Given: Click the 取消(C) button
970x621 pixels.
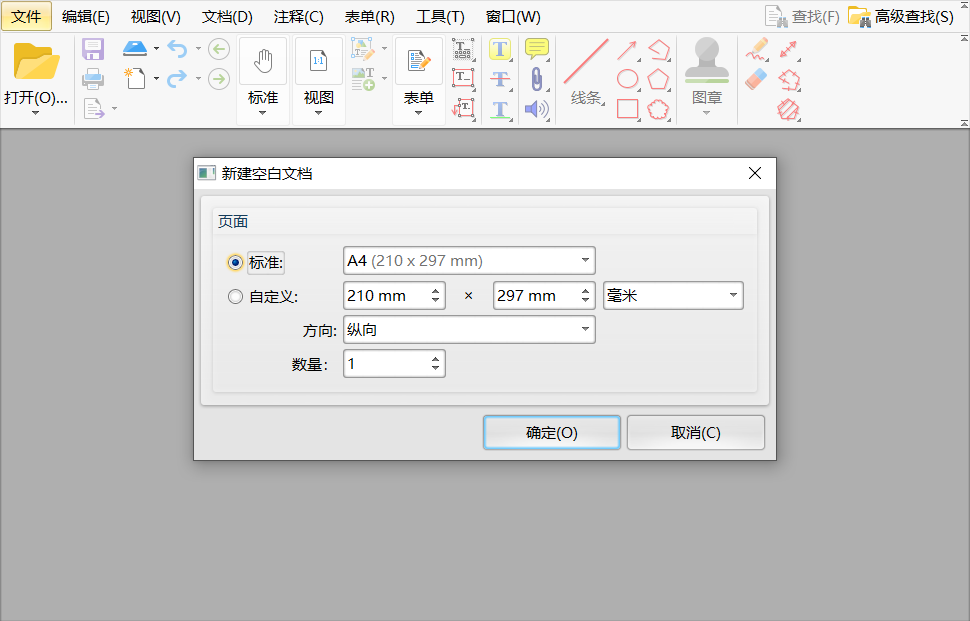Looking at the screenshot, I should (x=696, y=432).
